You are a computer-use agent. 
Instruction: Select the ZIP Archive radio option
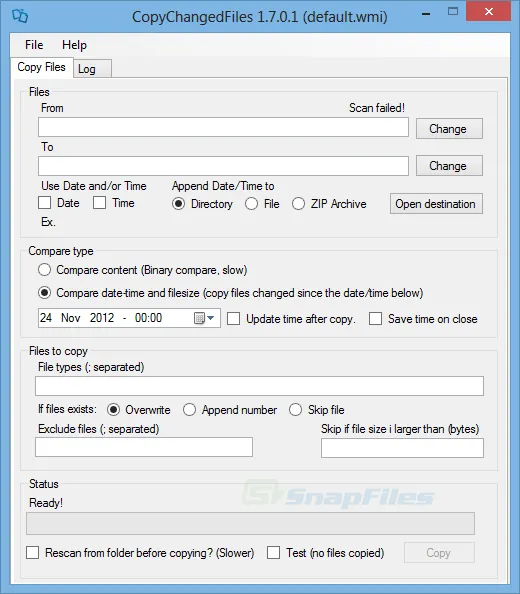298,204
